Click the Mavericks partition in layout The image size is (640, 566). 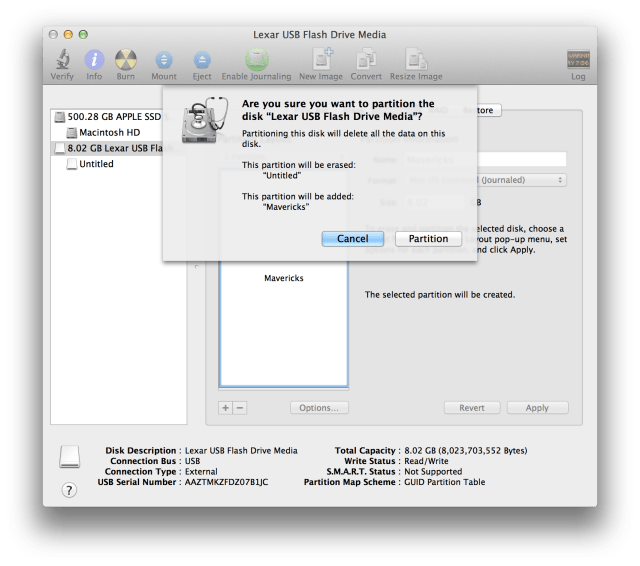[284, 278]
